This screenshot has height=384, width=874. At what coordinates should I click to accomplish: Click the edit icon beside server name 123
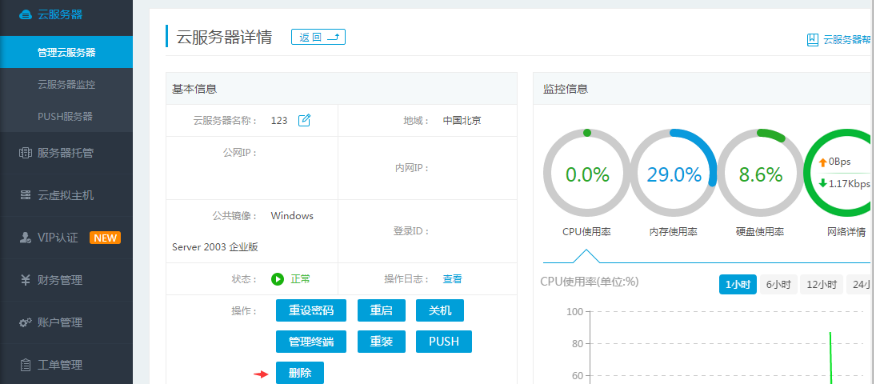(x=304, y=120)
